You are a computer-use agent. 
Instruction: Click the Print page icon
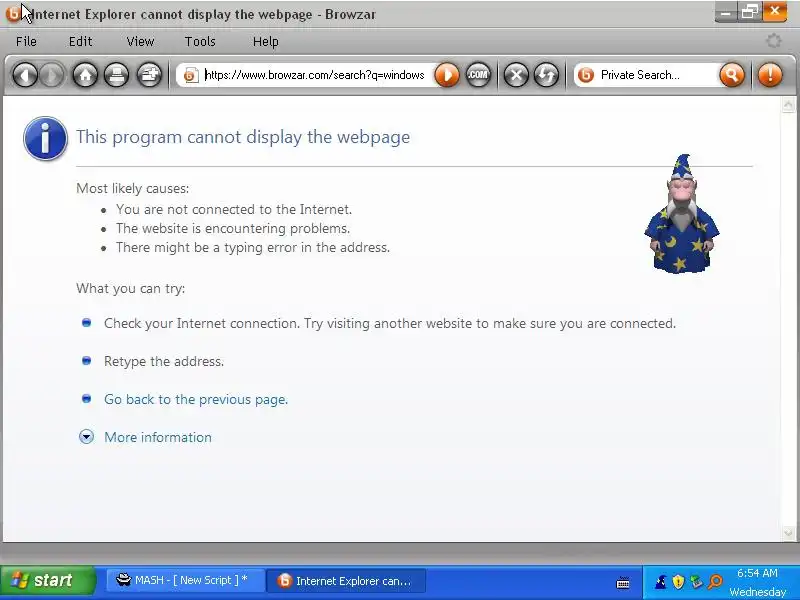click(117, 76)
